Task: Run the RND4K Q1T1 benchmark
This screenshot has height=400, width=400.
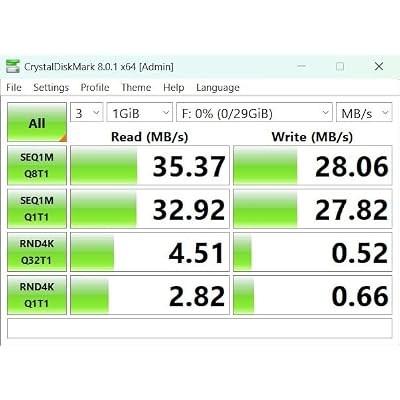Action: (37, 295)
